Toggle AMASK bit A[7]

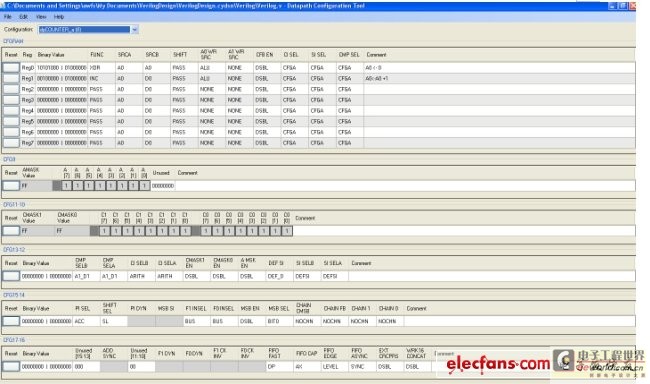coord(66,186)
